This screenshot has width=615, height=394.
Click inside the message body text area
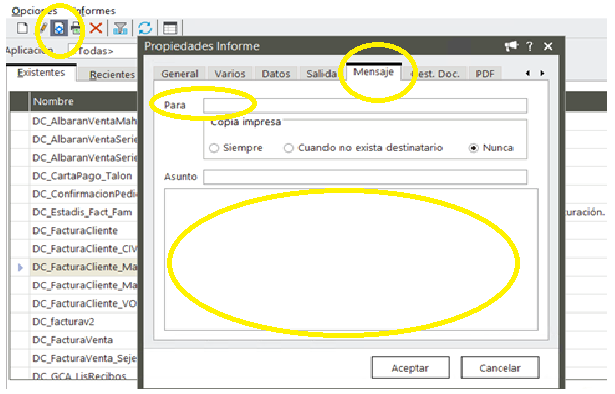coord(351,260)
